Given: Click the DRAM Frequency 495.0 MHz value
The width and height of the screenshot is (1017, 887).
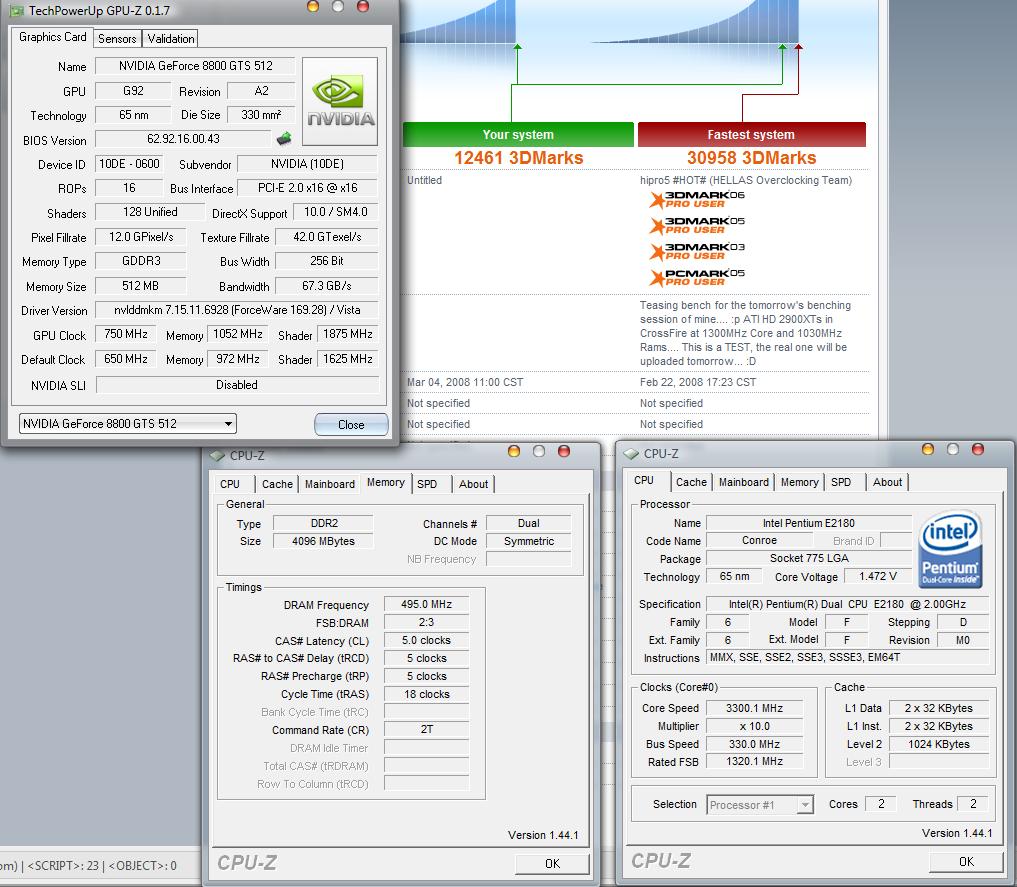Looking at the screenshot, I should coord(426,604).
